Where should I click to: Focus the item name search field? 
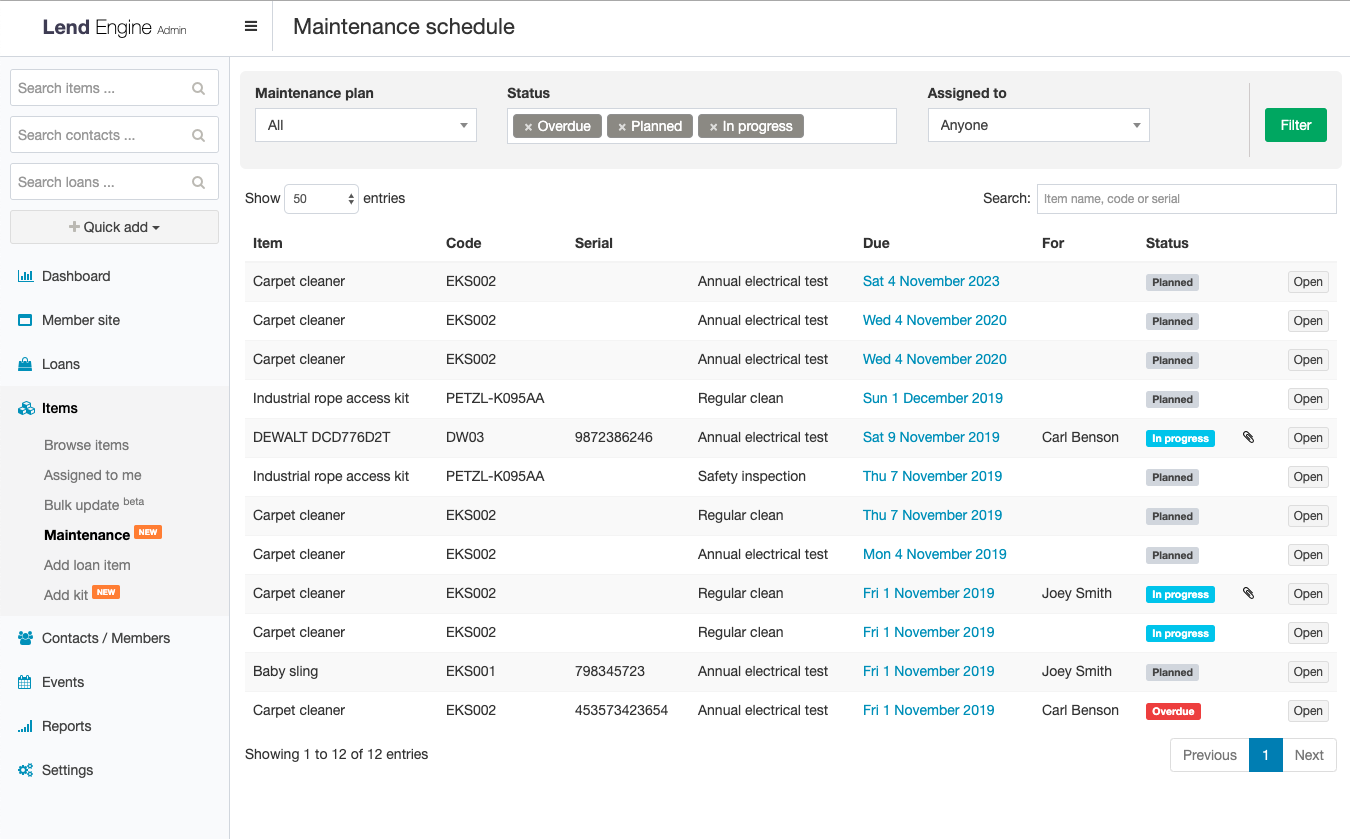(x=1186, y=199)
